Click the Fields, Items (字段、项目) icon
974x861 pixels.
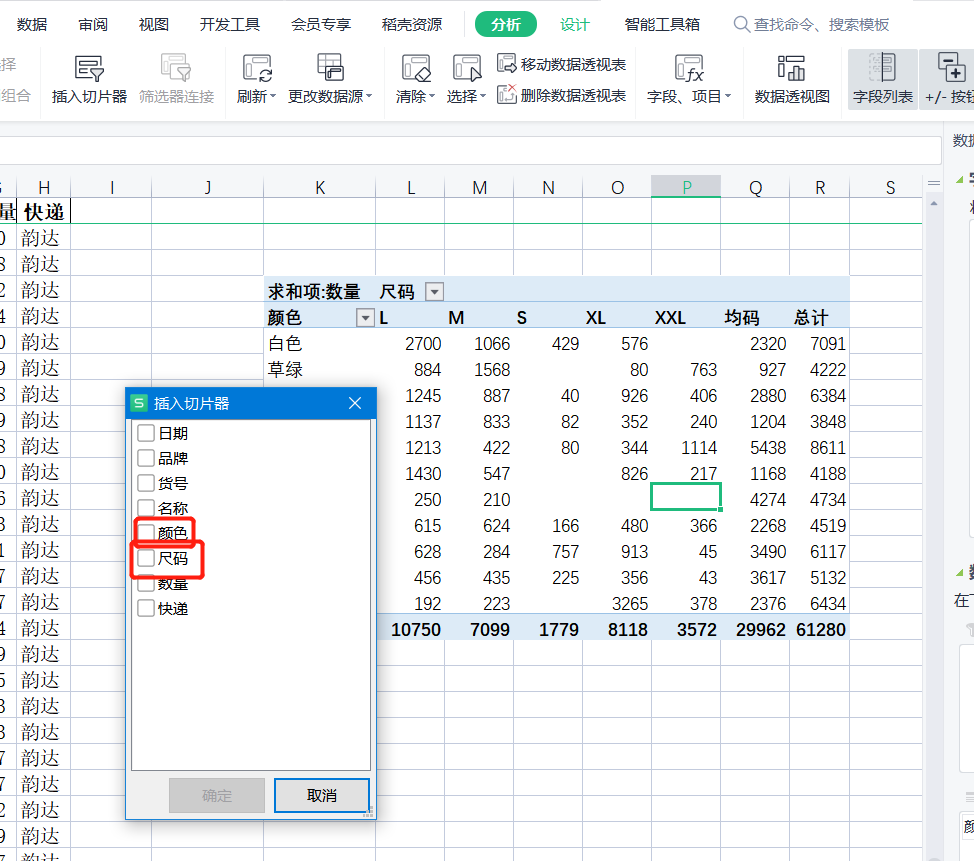pyautogui.click(x=689, y=70)
